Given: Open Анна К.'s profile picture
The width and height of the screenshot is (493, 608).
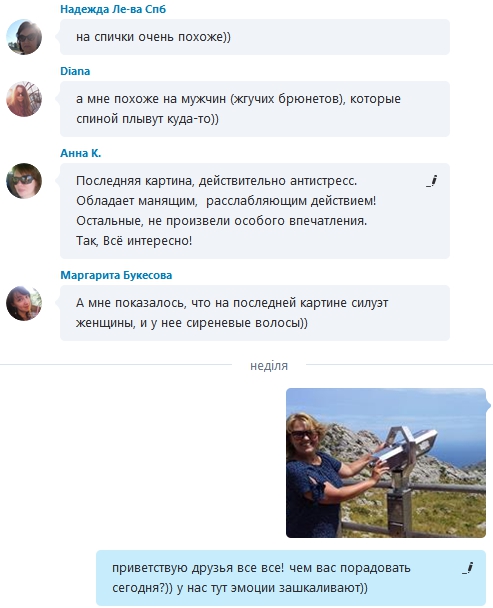Looking at the screenshot, I should (24, 181).
